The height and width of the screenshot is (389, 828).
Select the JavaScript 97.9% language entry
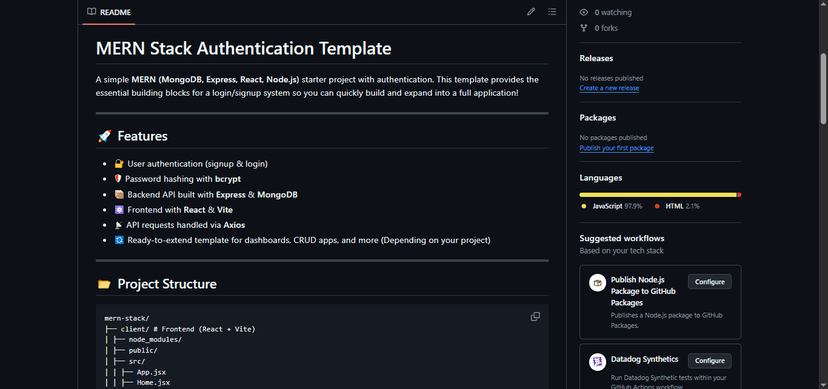(x=611, y=206)
